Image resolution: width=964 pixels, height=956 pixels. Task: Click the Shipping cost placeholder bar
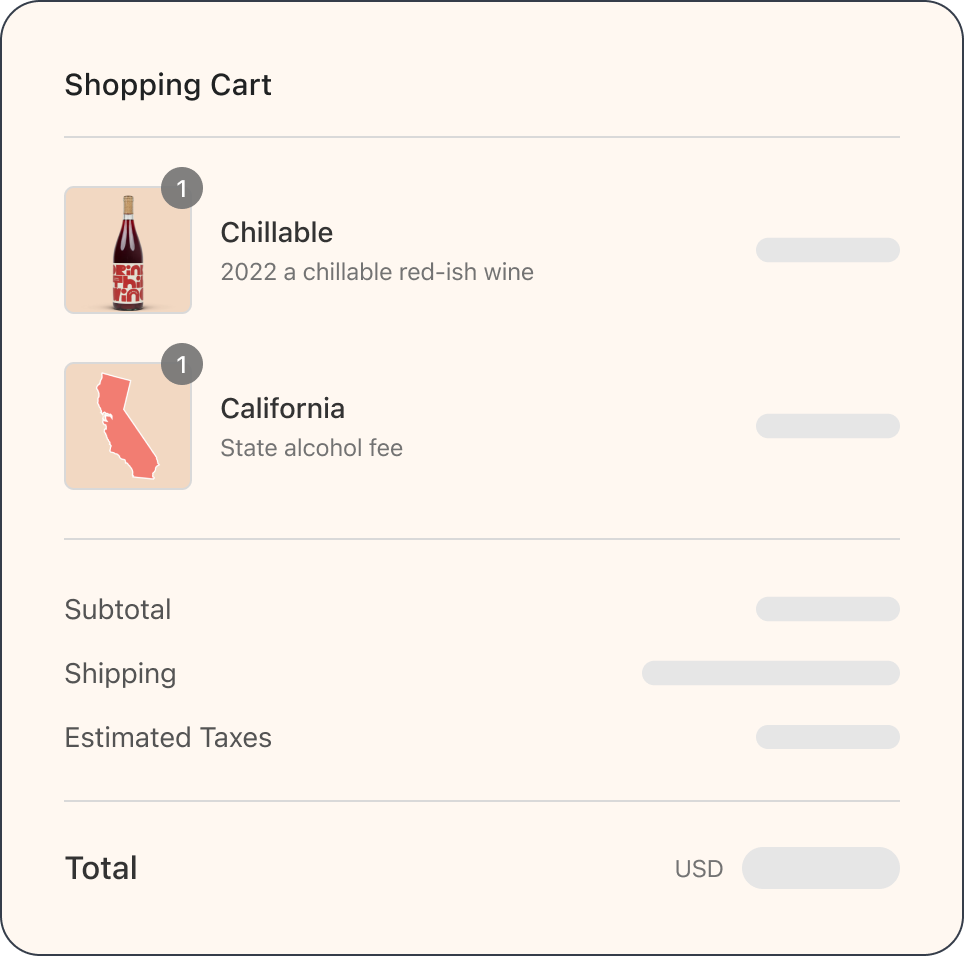click(771, 673)
